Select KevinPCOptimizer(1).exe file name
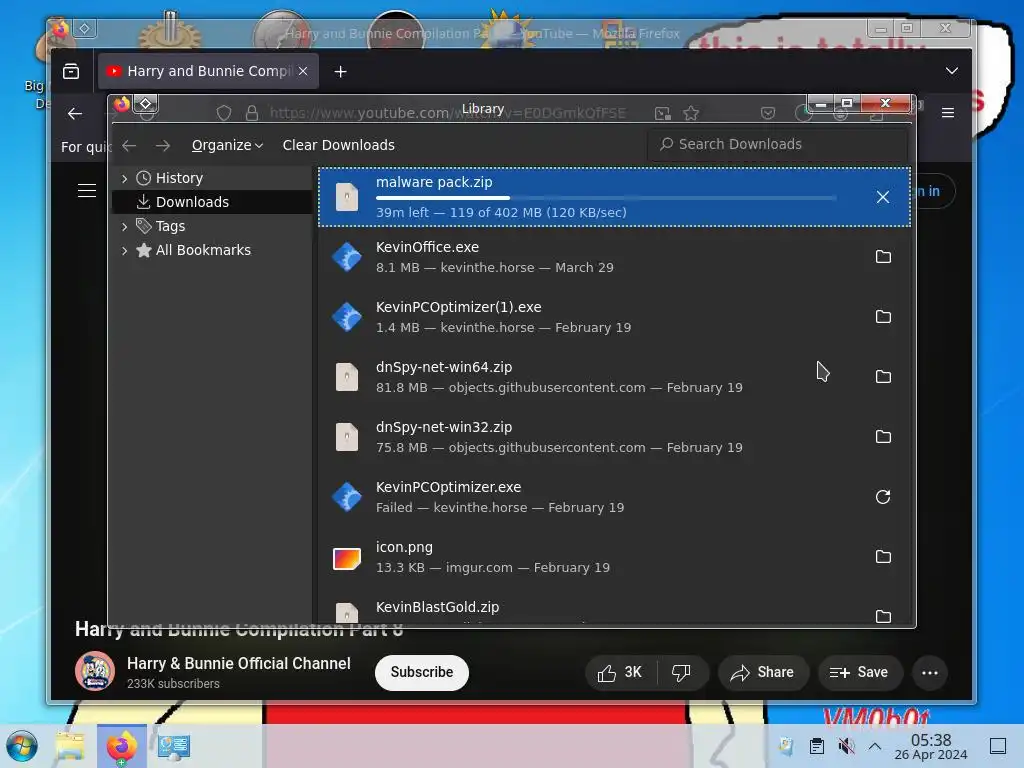 tap(458, 307)
